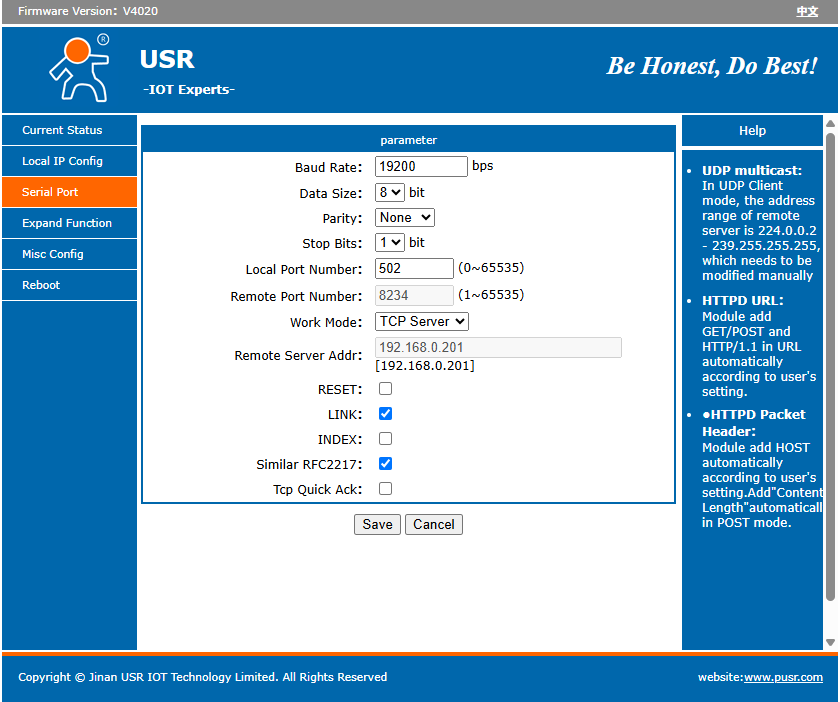Click the 'HTTPD Packet Header:' help heading
The width and height of the screenshot is (840, 702).
[x=754, y=423]
